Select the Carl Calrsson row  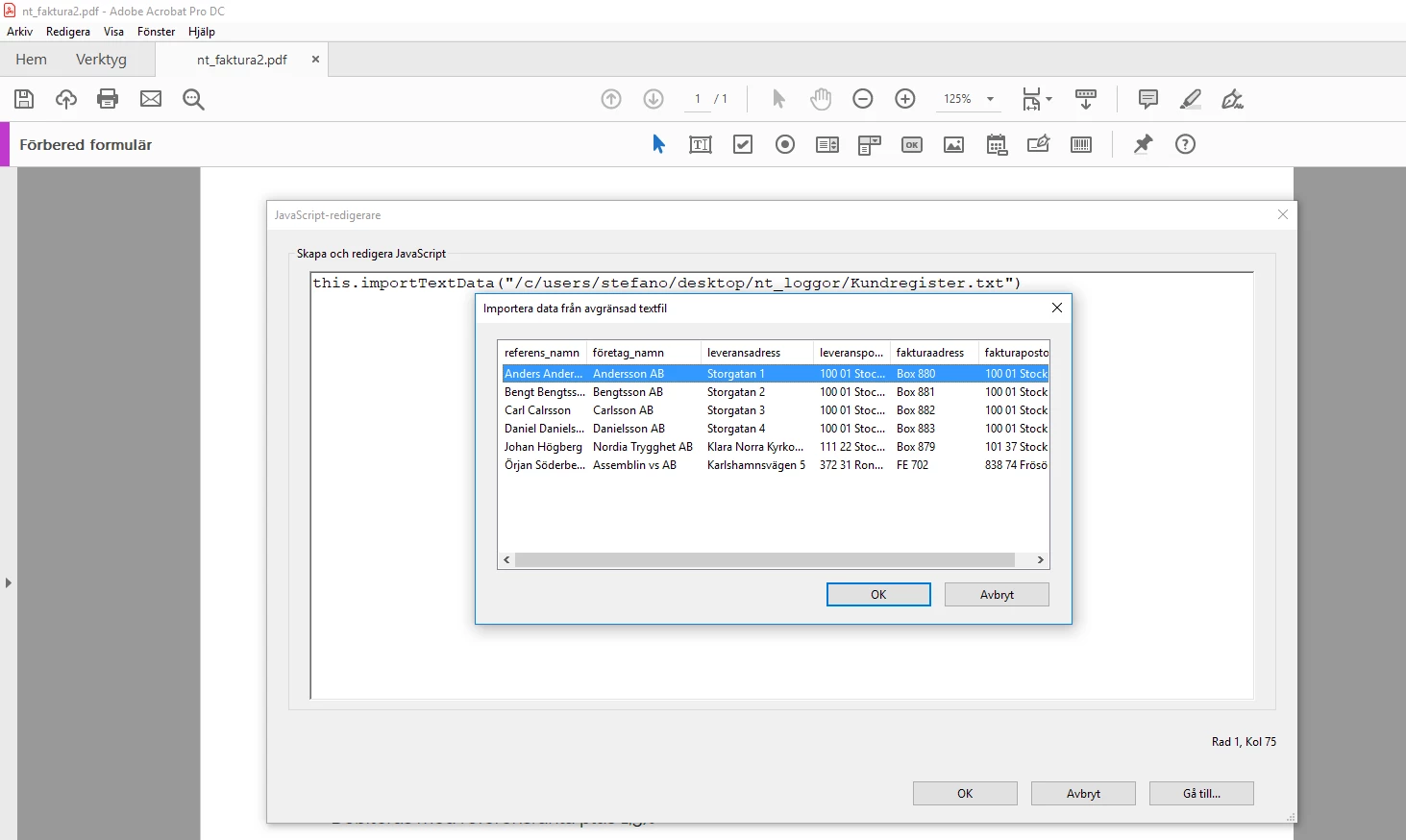coord(775,410)
